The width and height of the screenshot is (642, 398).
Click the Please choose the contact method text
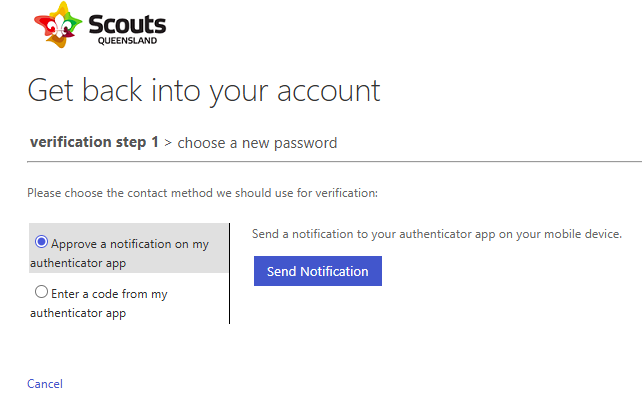[x=202, y=193]
